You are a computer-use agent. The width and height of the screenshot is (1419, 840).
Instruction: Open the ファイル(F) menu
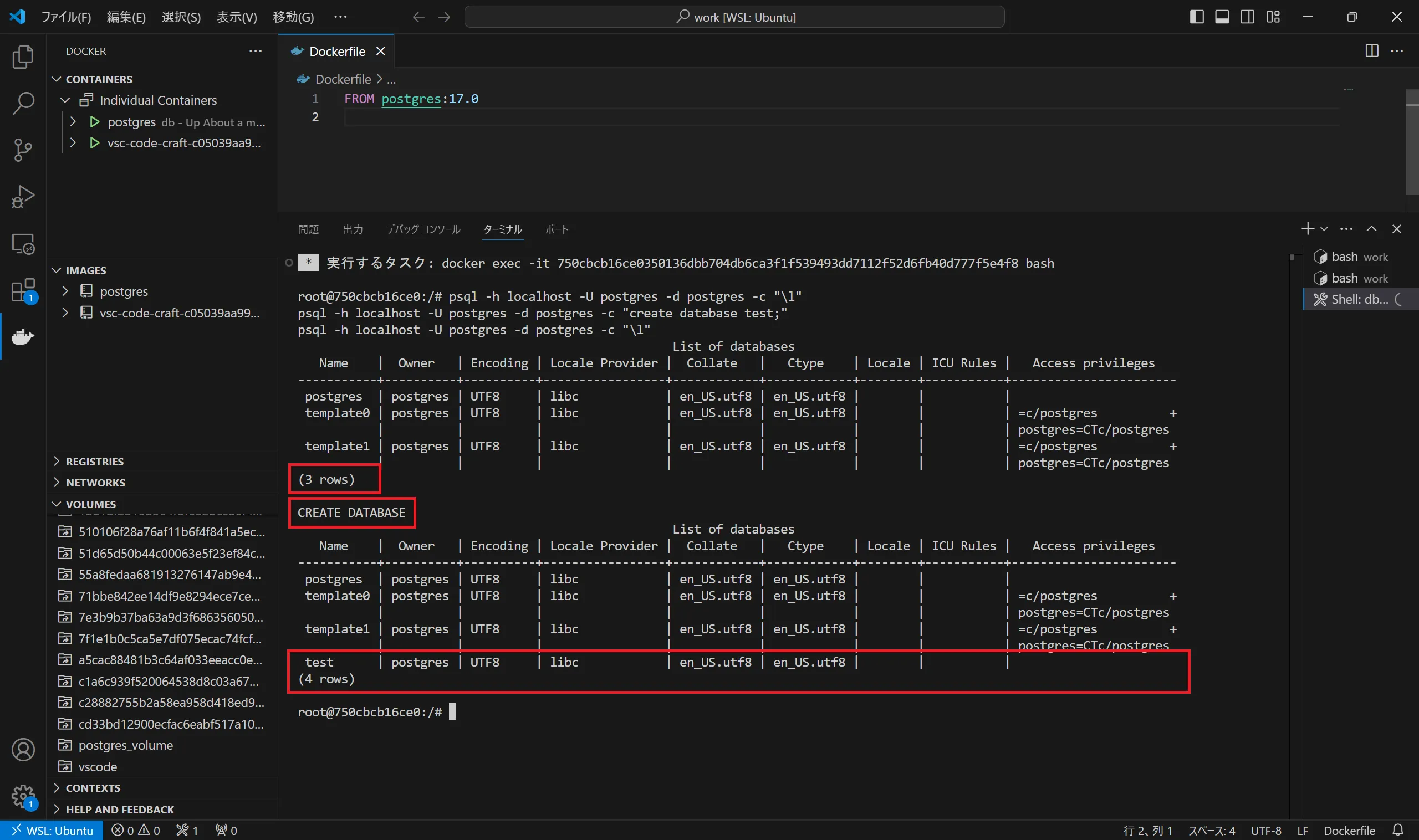67,17
